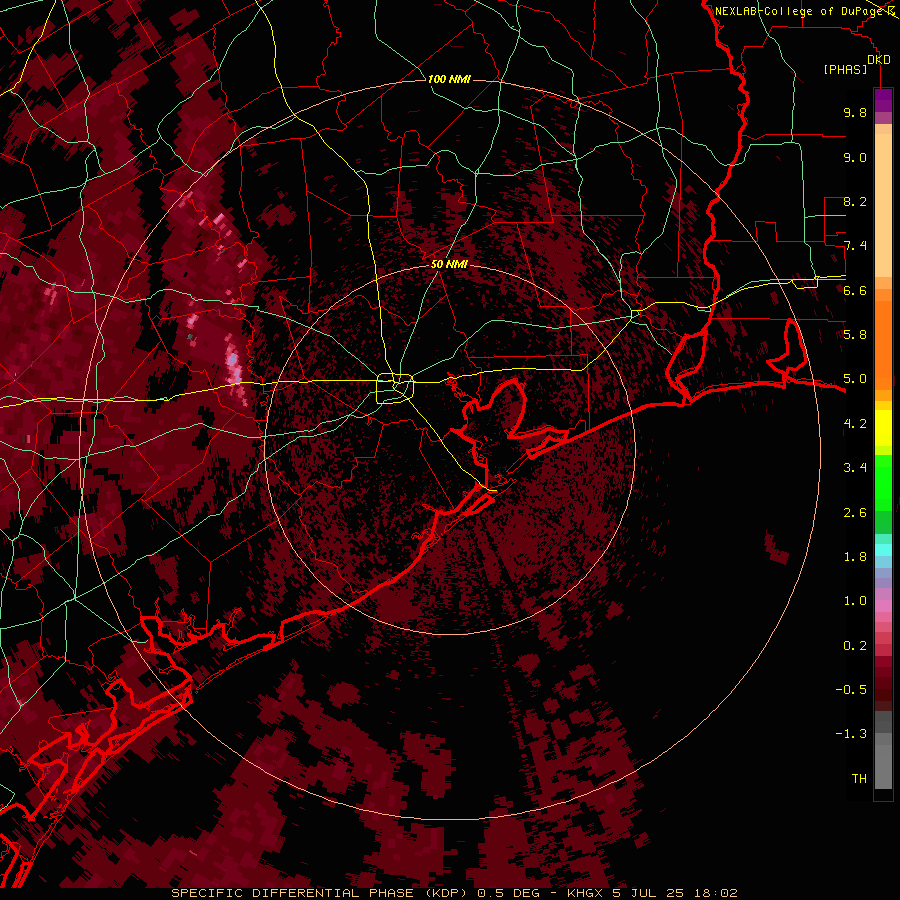Pick the yellow segment of the color bar
Image resolution: width=900 pixels, height=900 pixels.
[x=883, y=428]
